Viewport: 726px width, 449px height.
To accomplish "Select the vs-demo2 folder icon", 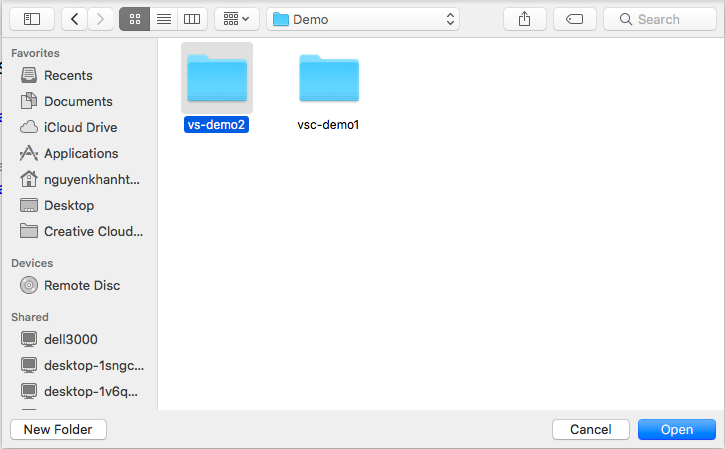I will [217, 80].
